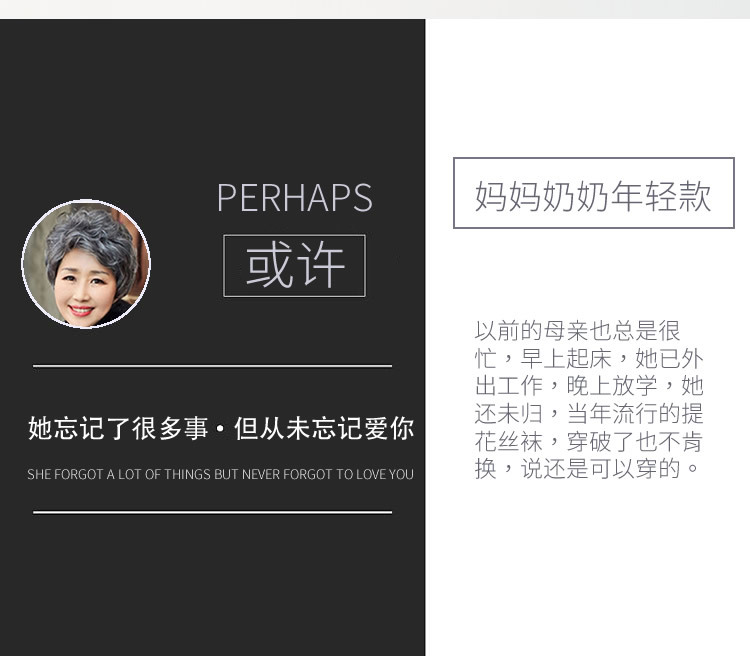
Task: Click the boxed 或许 label
Action: click(x=295, y=266)
